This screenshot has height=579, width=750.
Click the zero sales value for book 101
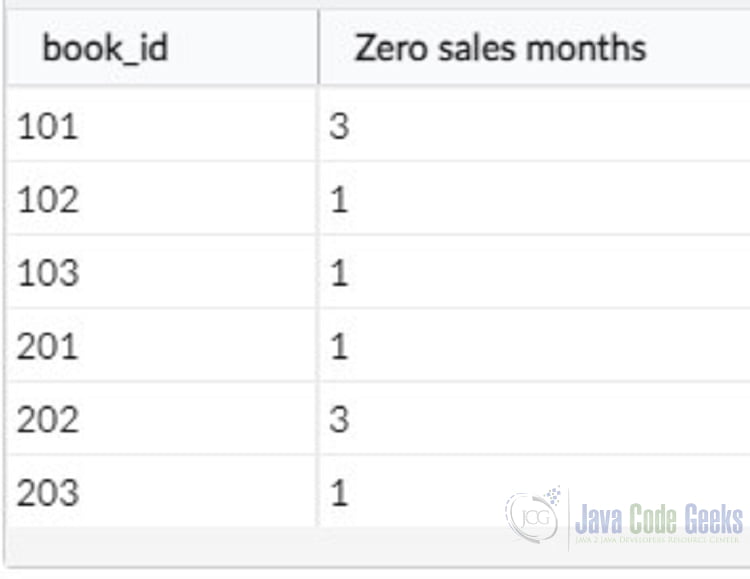(339, 127)
